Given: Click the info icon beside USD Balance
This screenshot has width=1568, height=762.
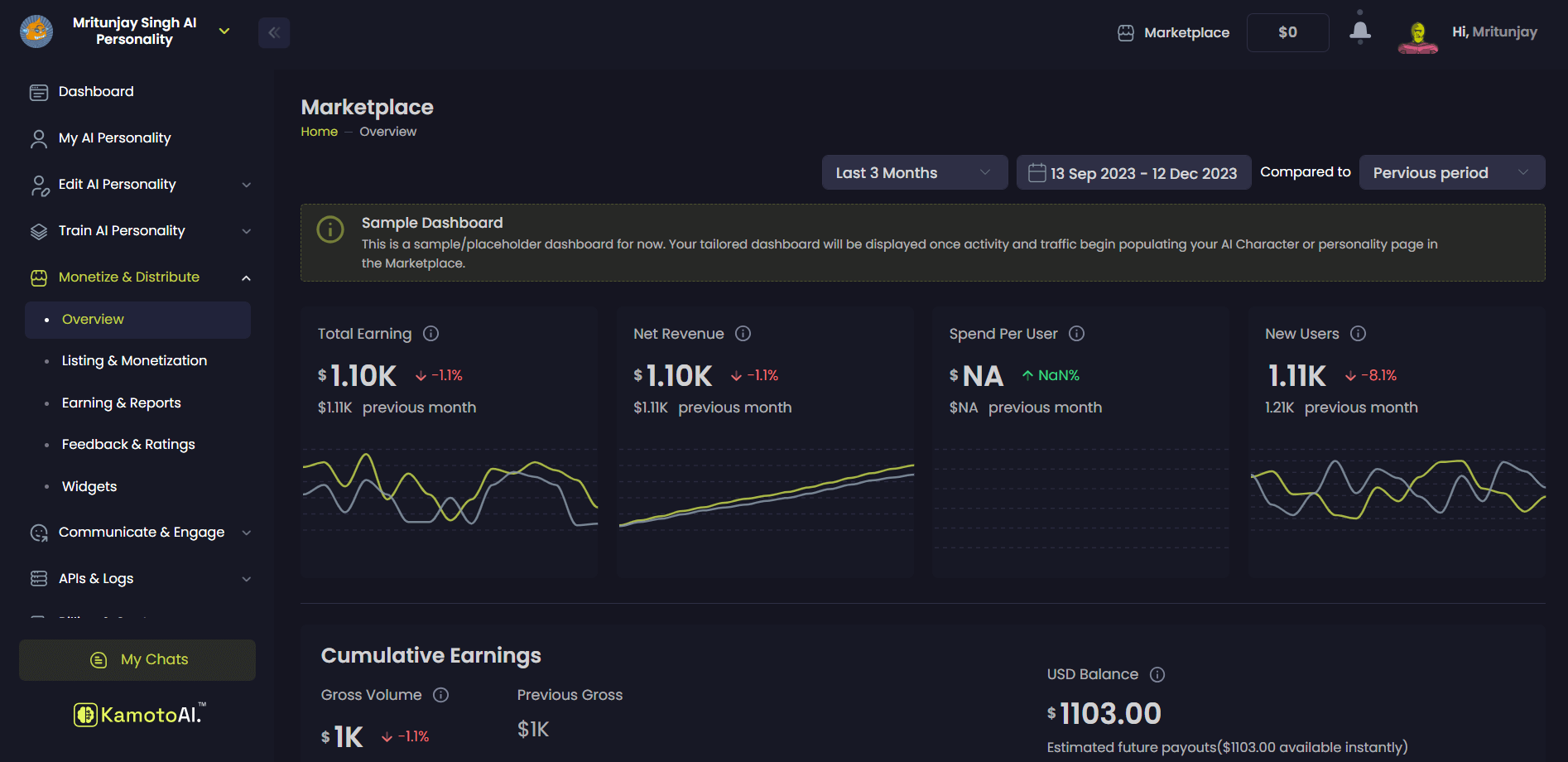Looking at the screenshot, I should [x=1157, y=674].
